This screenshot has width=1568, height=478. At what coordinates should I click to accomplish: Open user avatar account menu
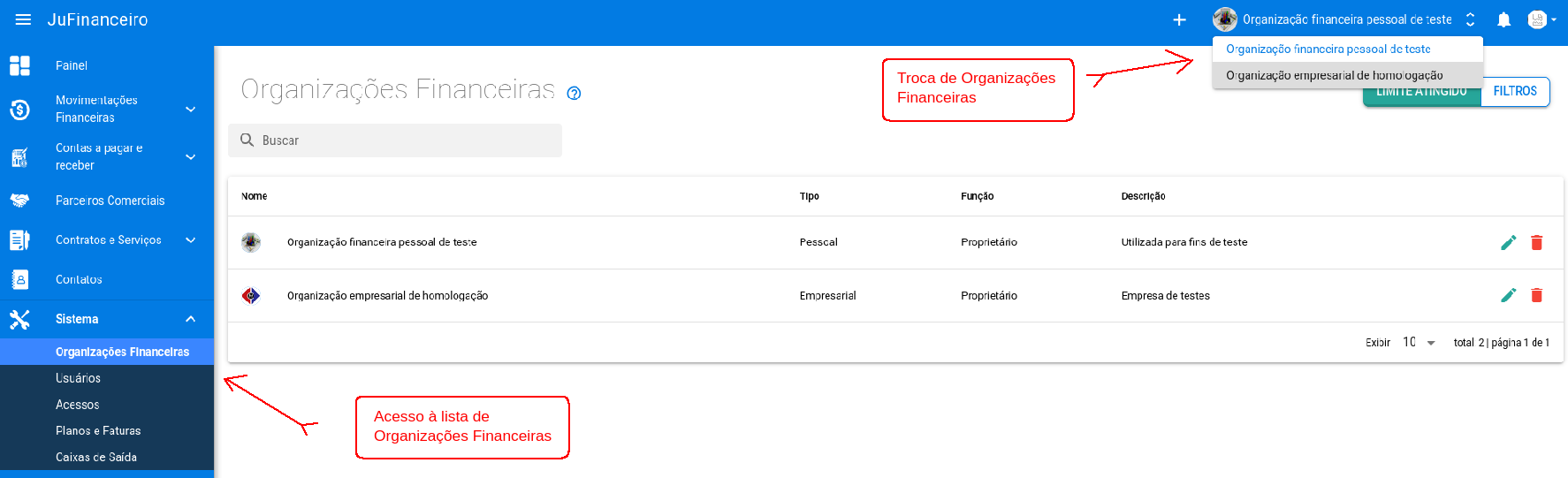click(1541, 19)
